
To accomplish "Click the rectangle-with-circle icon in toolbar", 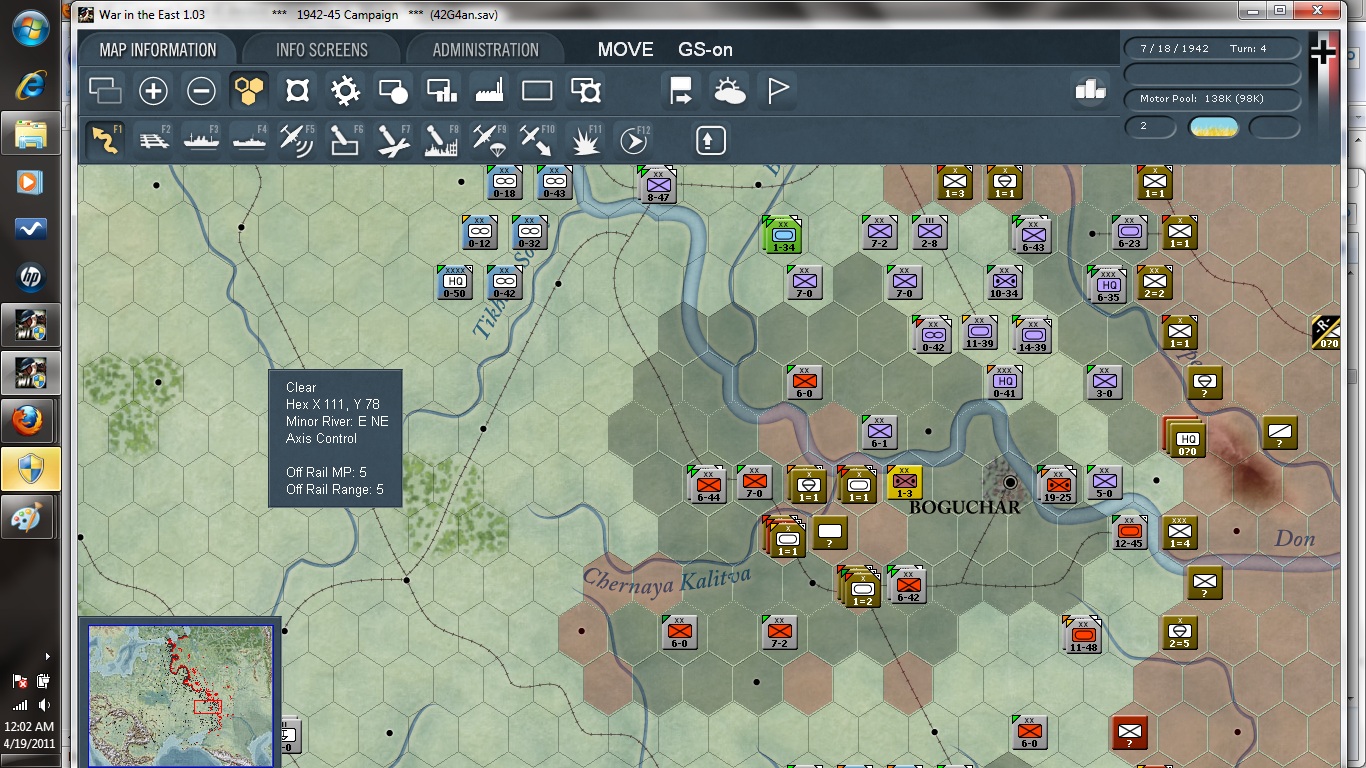I will (x=393, y=92).
